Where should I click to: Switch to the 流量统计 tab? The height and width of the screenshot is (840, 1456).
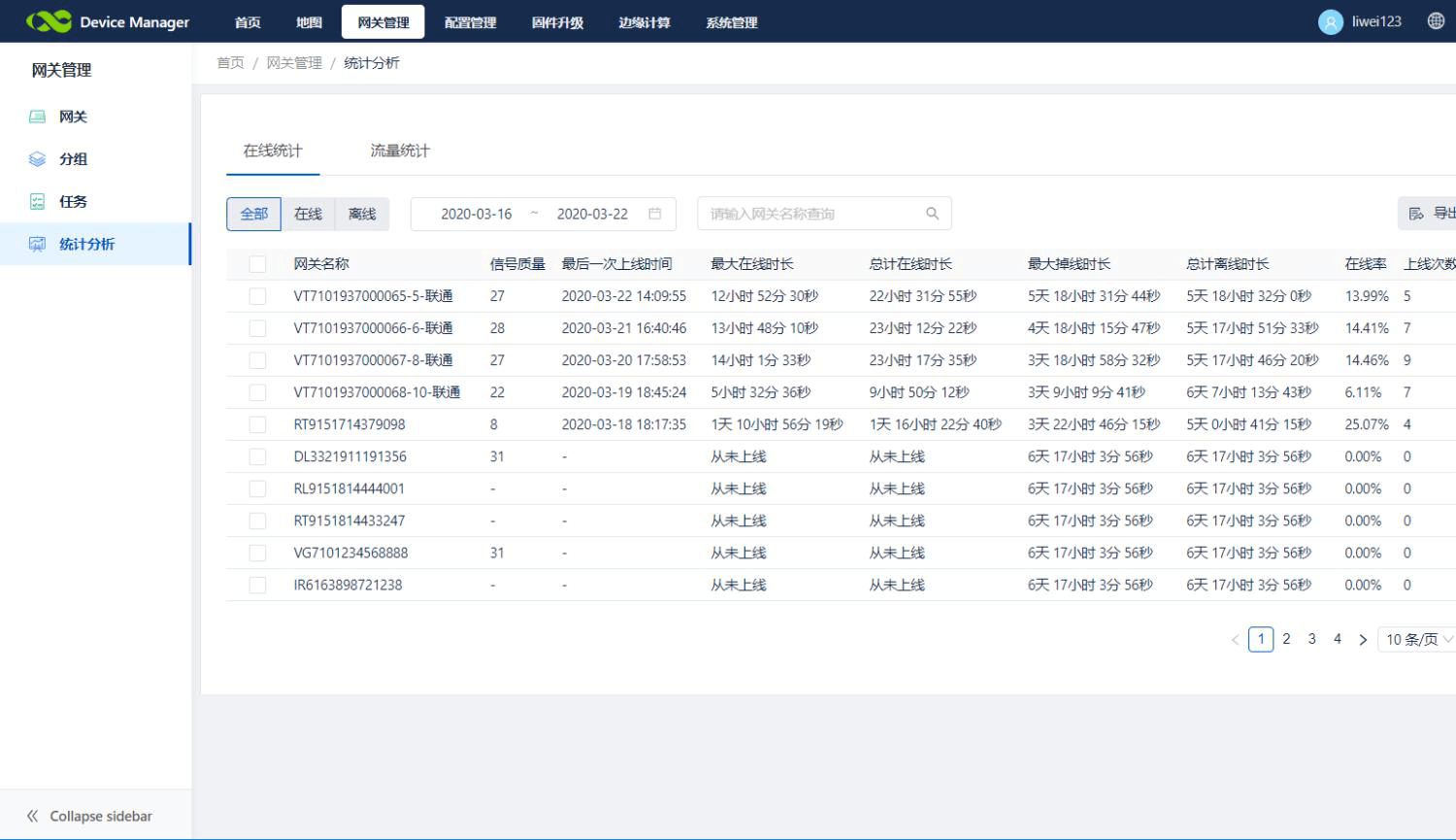(400, 151)
